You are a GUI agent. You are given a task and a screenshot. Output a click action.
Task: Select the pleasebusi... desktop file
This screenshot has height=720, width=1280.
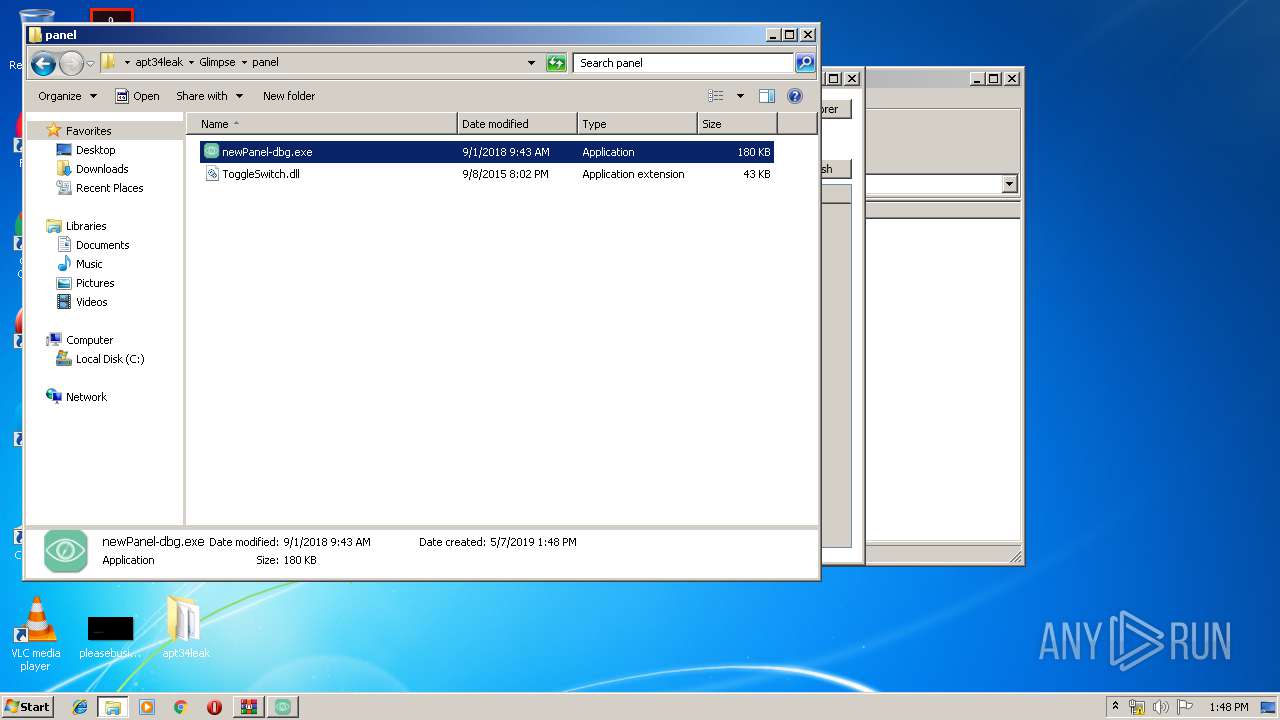pyautogui.click(x=110, y=637)
